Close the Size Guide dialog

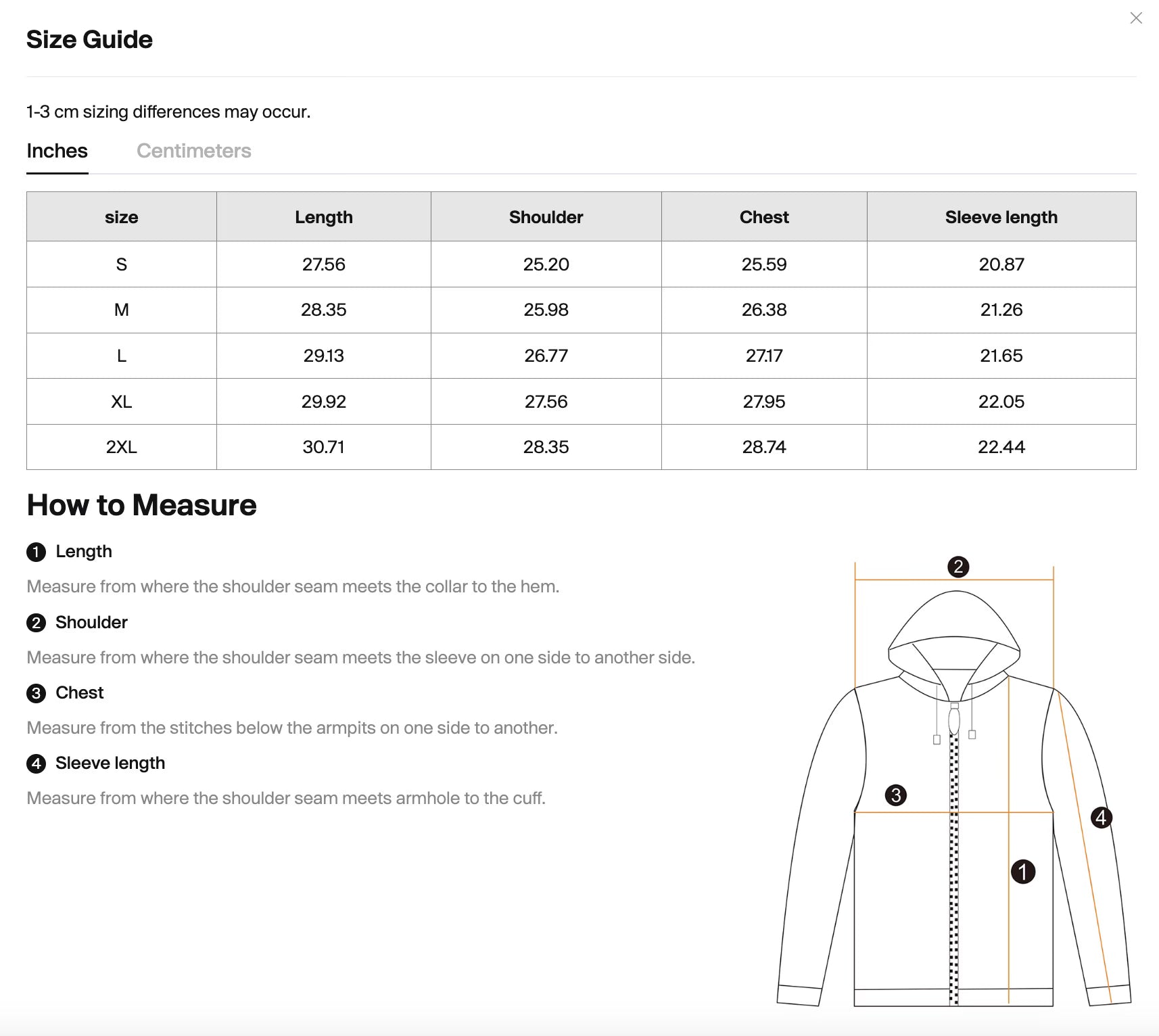pyautogui.click(x=1136, y=18)
